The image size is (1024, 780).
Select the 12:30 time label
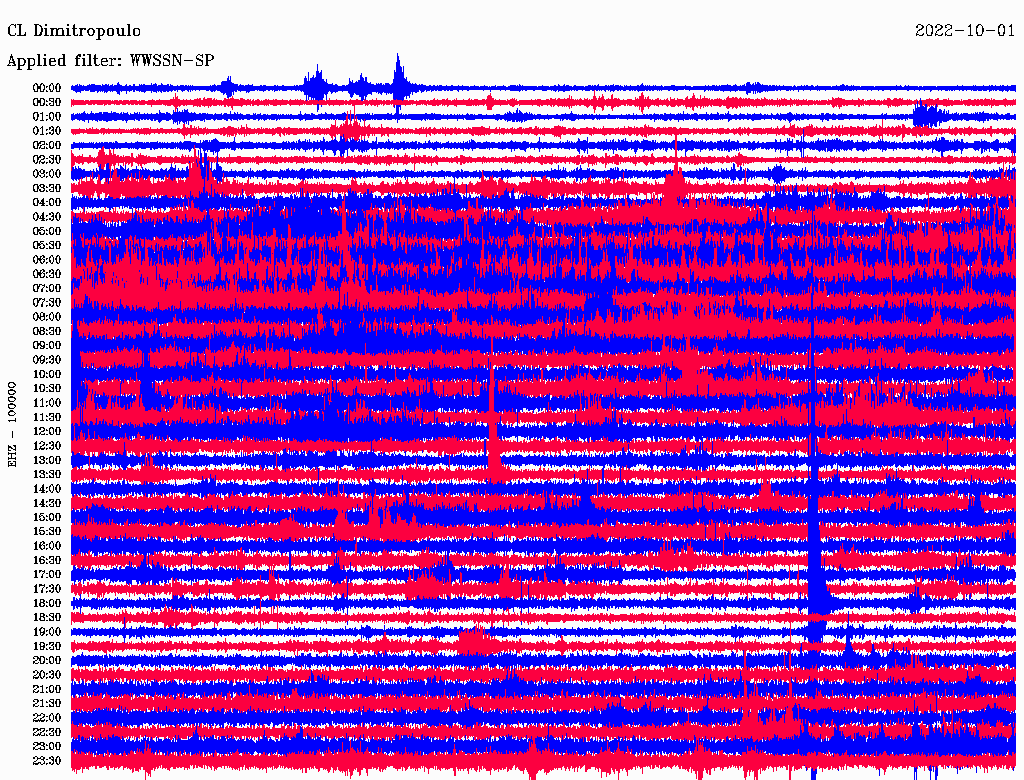47,446
